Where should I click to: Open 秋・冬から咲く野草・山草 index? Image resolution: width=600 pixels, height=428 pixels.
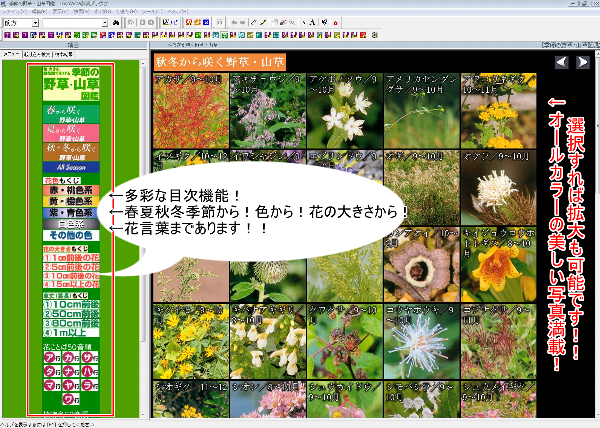[71, 152]
